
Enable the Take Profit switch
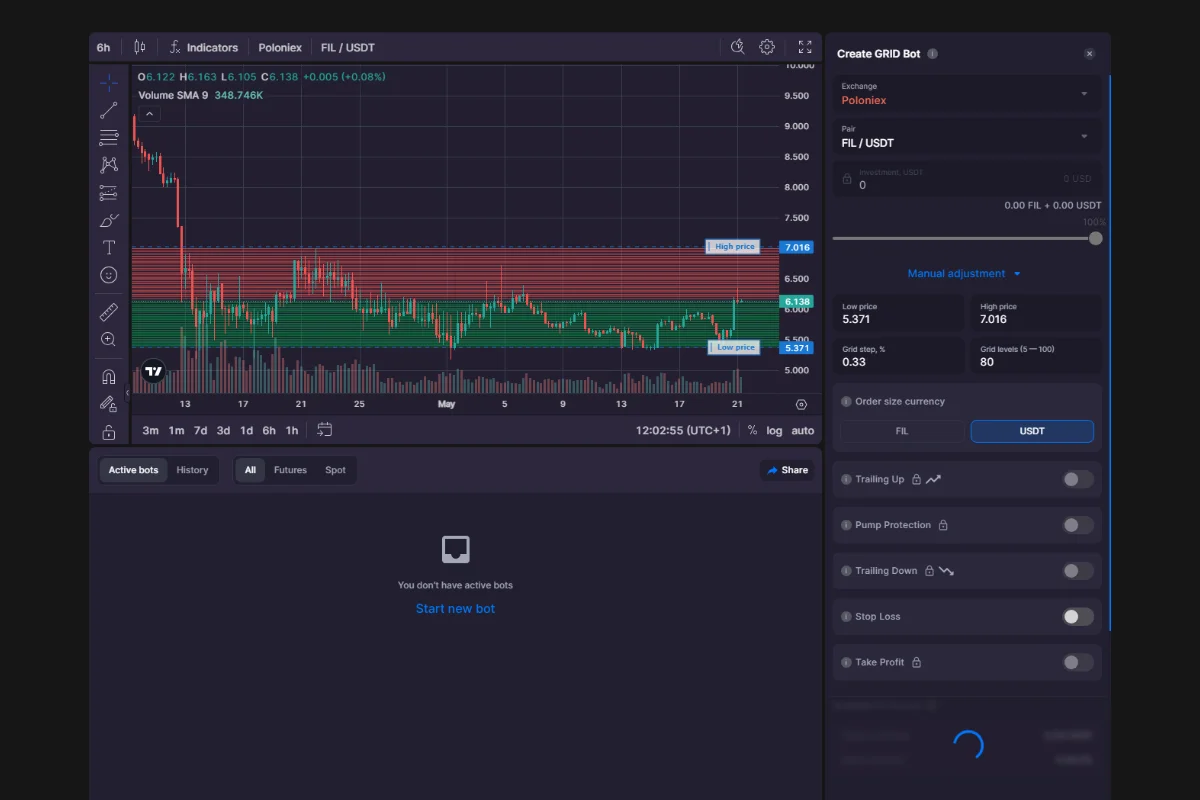(x=1077, y=662)
